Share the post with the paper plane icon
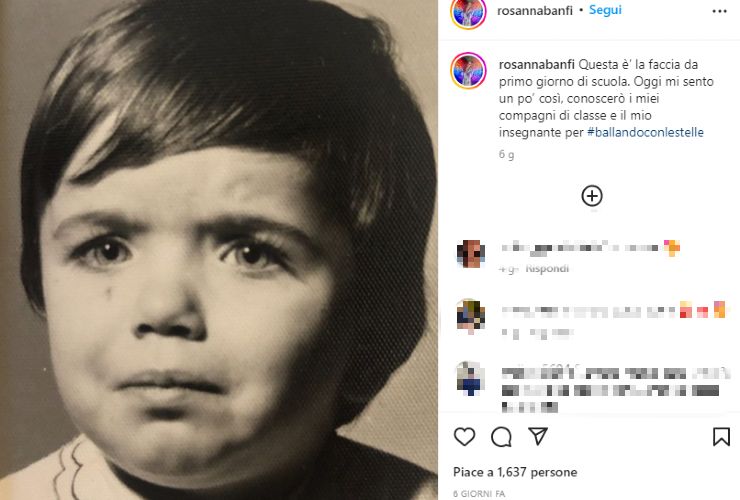This screenshot has height=500, width=740. pyautogui.click(x=537, y=437)
